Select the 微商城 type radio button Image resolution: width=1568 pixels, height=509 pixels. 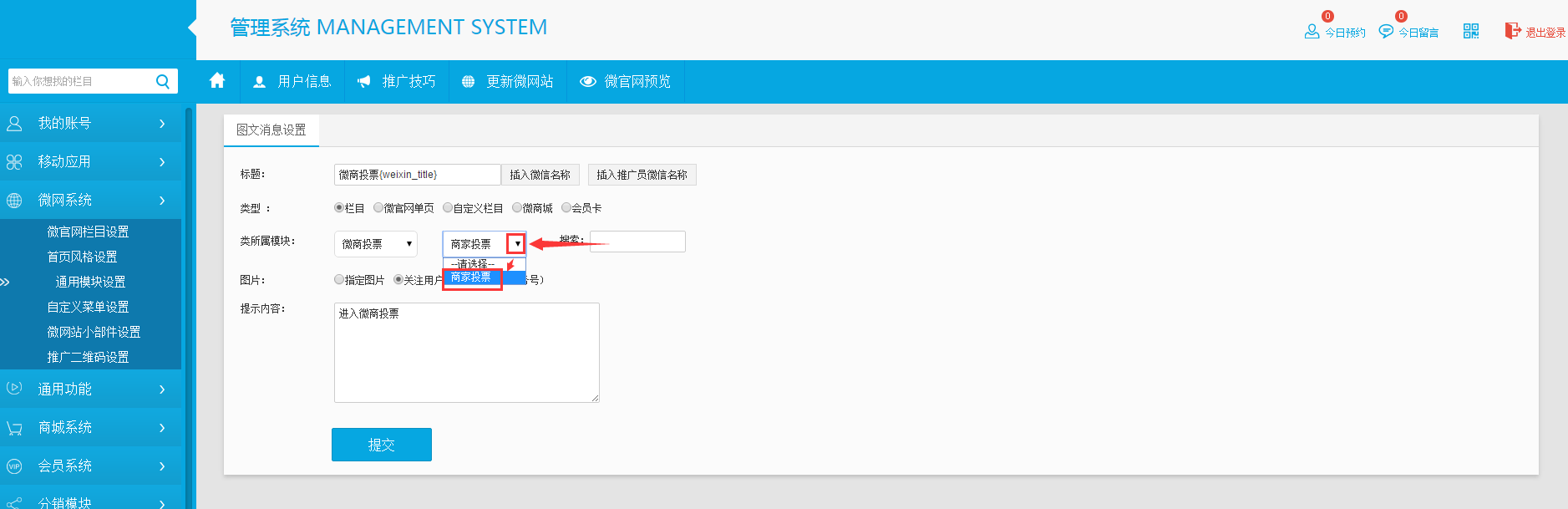click(517, 208)
